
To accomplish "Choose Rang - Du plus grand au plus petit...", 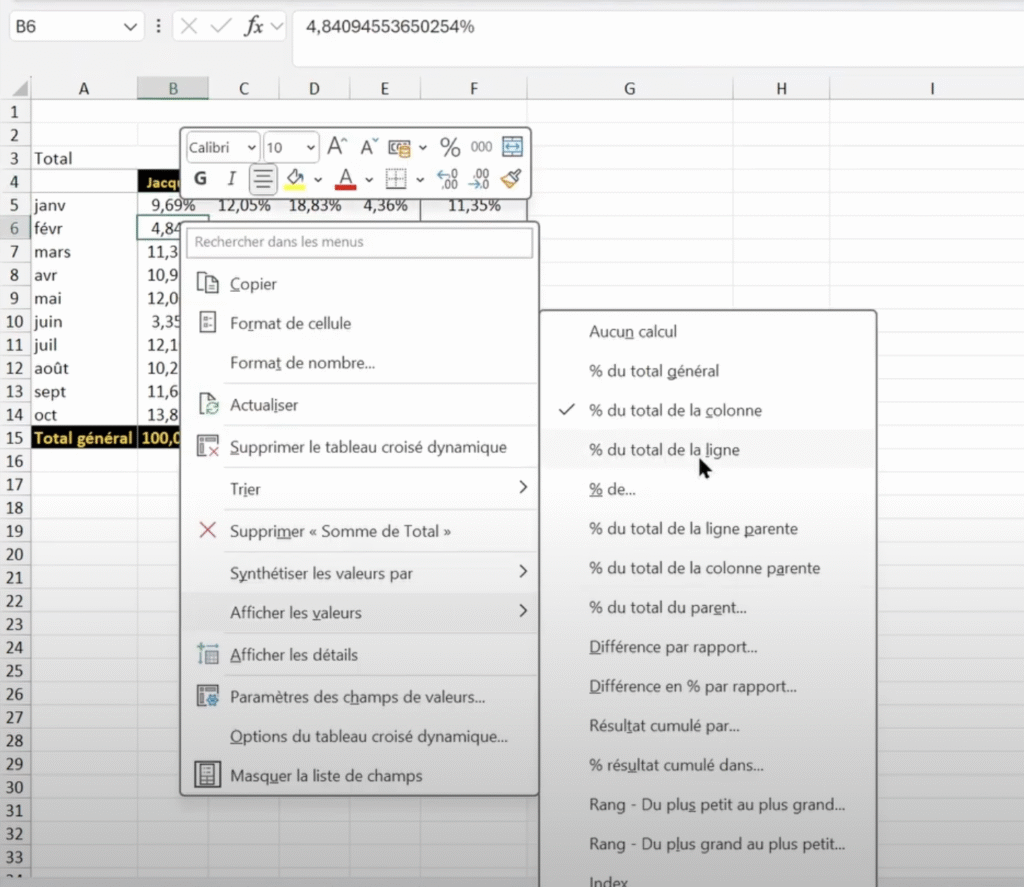I will tap(708, 844).
